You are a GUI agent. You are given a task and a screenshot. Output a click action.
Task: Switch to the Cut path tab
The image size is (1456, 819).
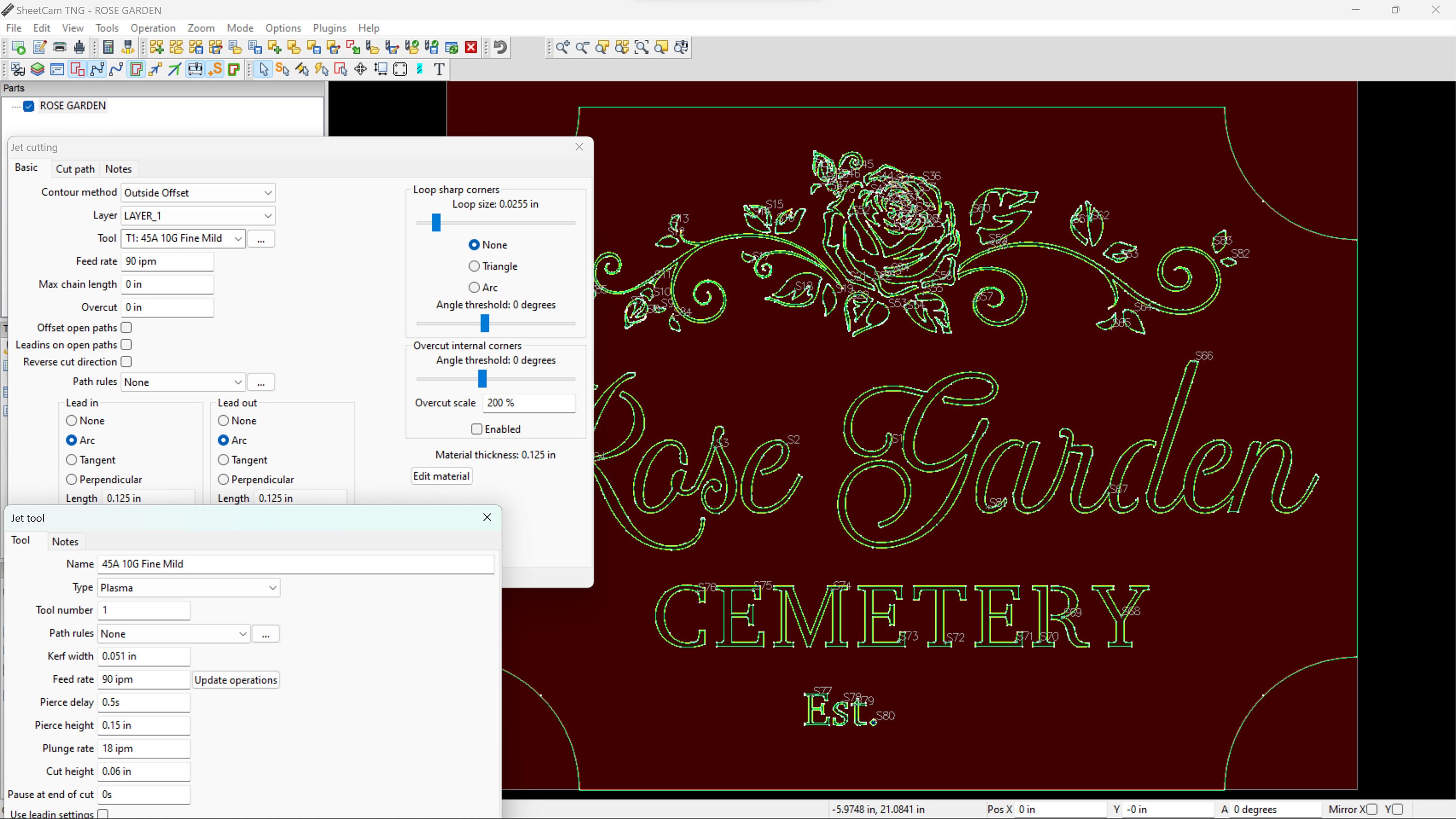point(75,168)
